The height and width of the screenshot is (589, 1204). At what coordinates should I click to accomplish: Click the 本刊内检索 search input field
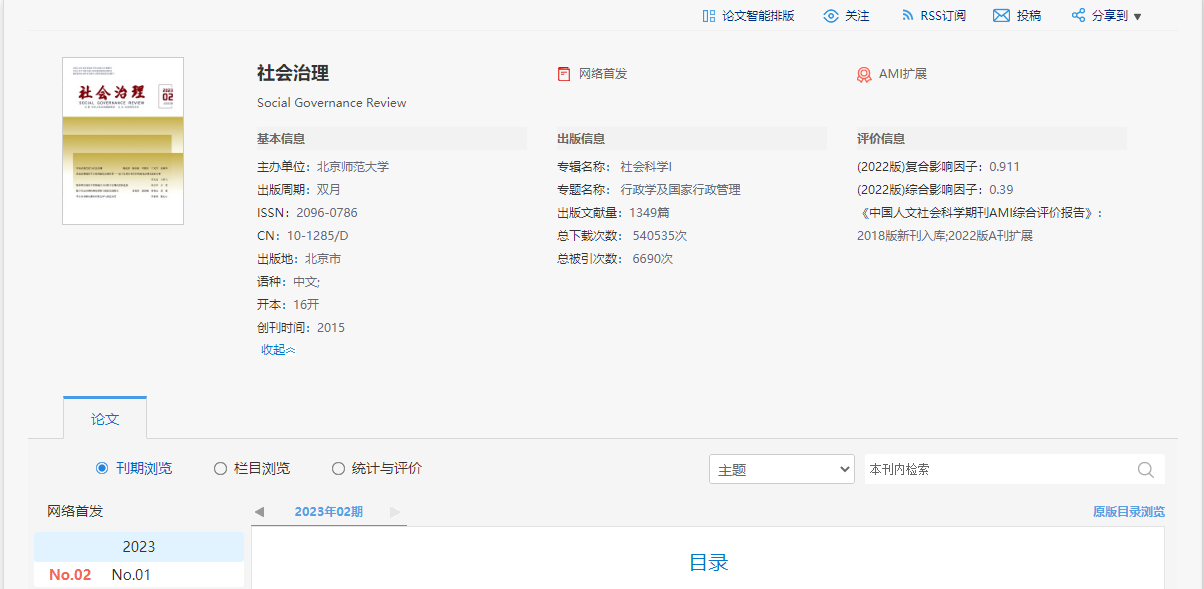(x=998, y=469)
